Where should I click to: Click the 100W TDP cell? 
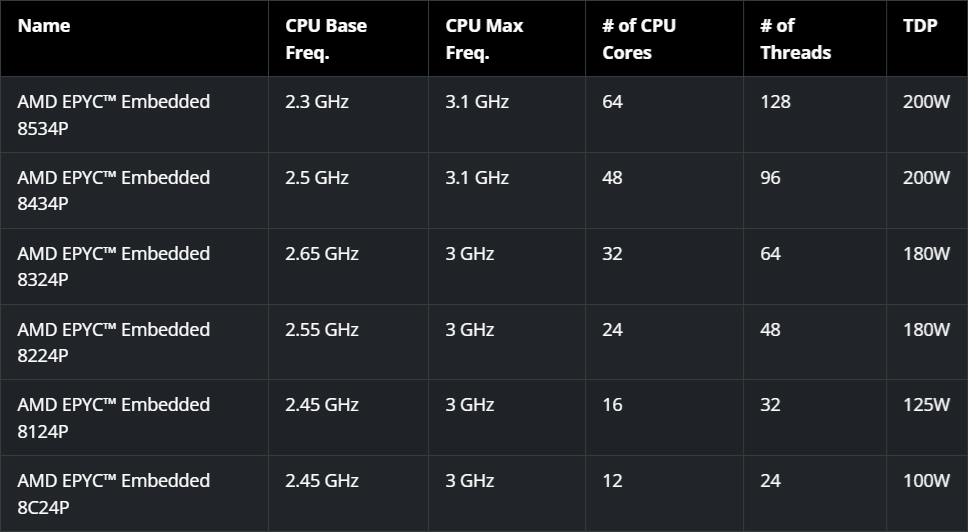(926, 481)
